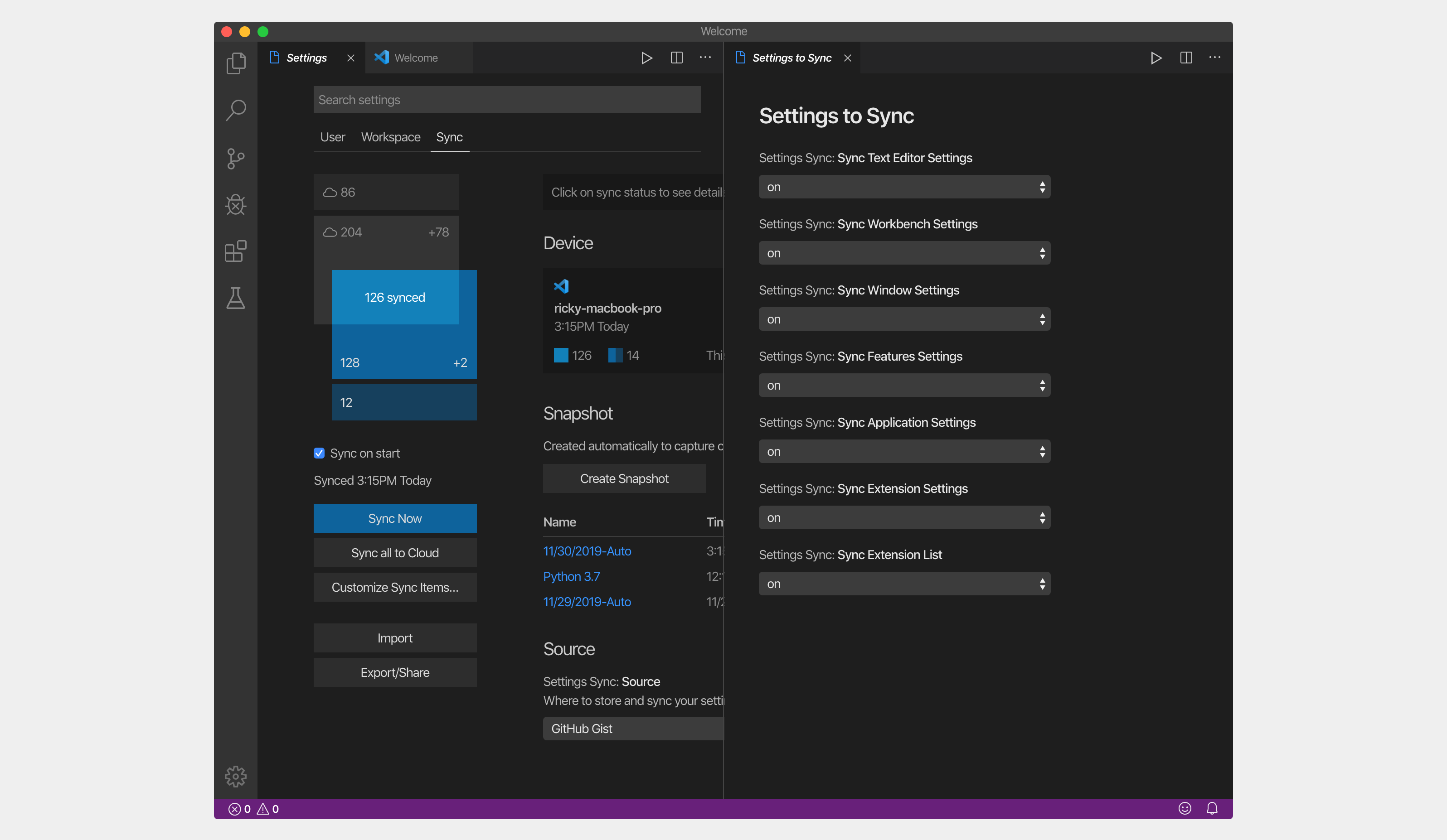
Task: Click Run icon in left editor group
Action: 646,58
